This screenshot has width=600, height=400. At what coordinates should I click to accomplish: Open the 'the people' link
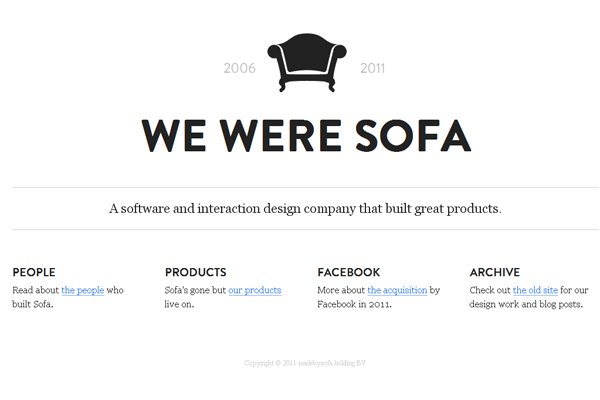coord(83,290)
